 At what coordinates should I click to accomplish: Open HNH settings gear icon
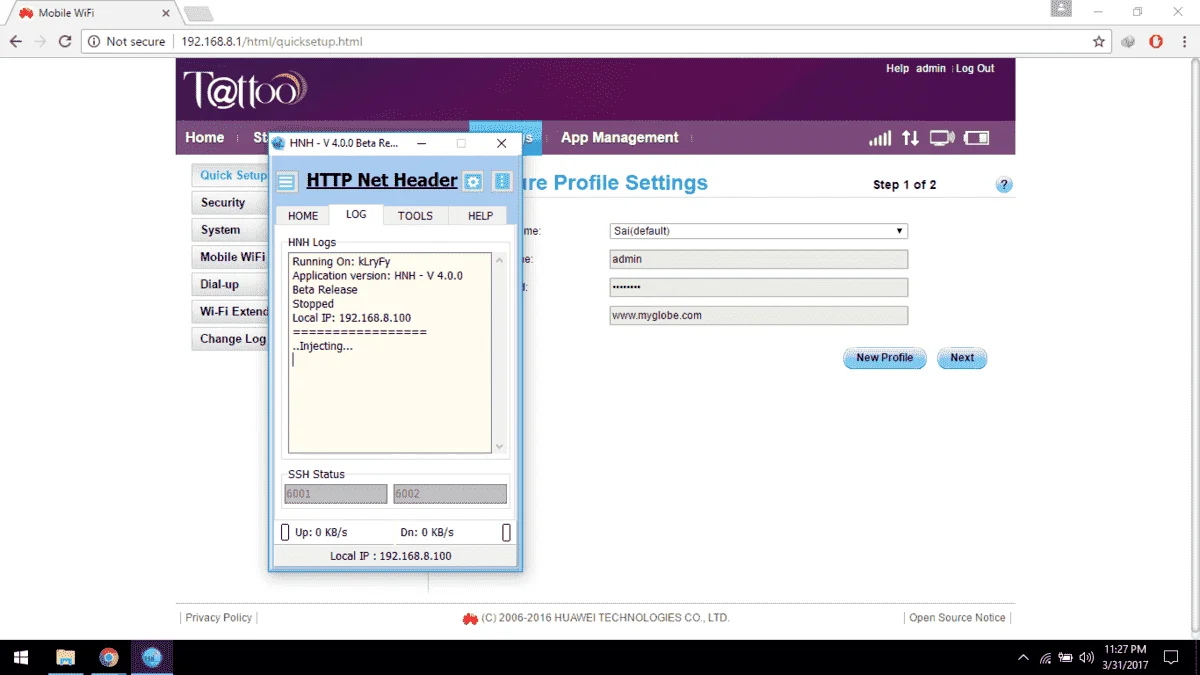click(x=473, y=181)
